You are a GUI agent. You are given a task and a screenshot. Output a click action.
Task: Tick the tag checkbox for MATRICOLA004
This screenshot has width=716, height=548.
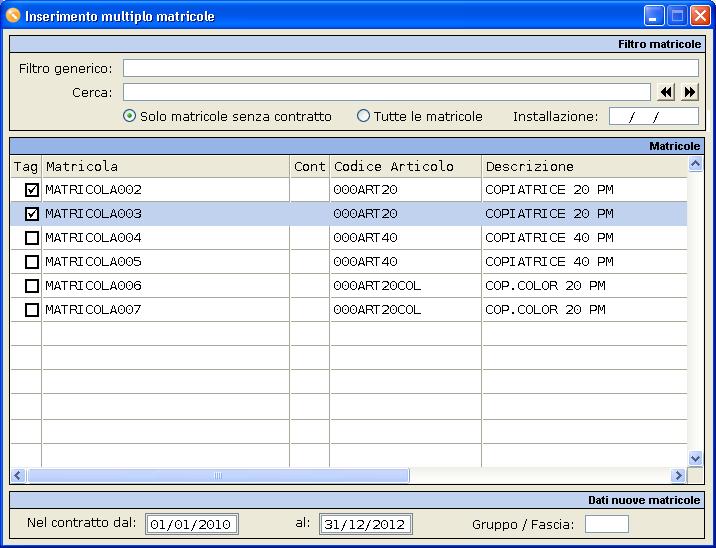(32, 238)
